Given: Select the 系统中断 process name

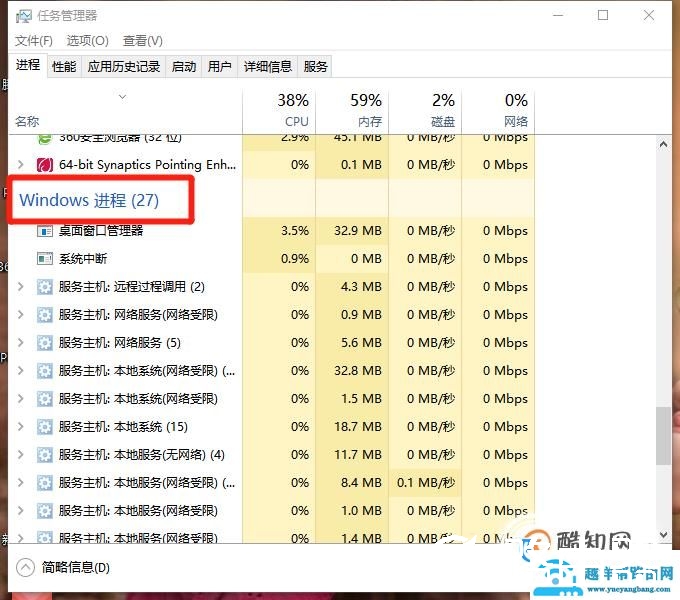Looking at the screenshot, I should click(83, 259).
